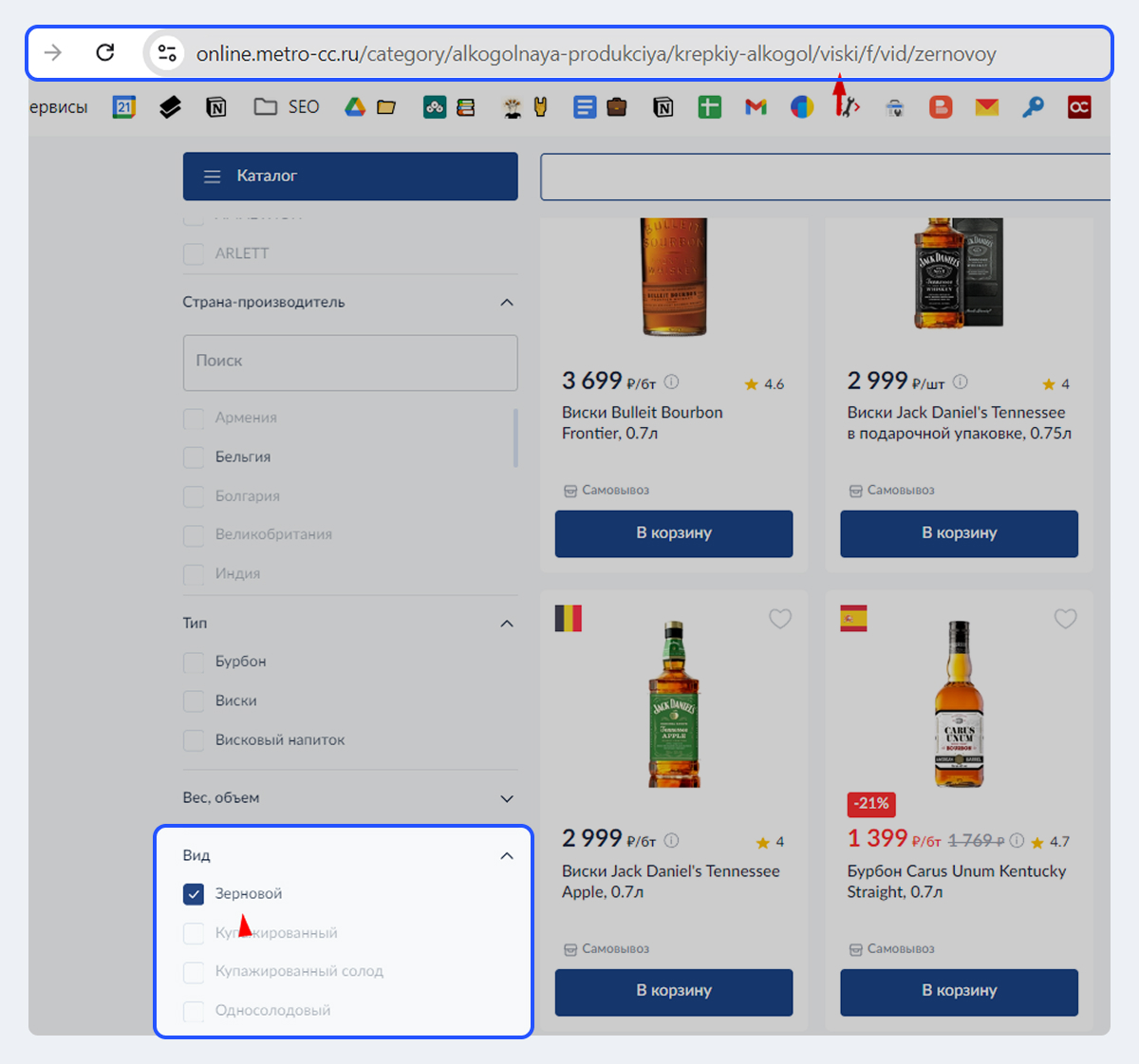Click info icon next to 2 999 ₽/шт
The width and height of the screenshot is (1139, 1064).
(961, 382)
